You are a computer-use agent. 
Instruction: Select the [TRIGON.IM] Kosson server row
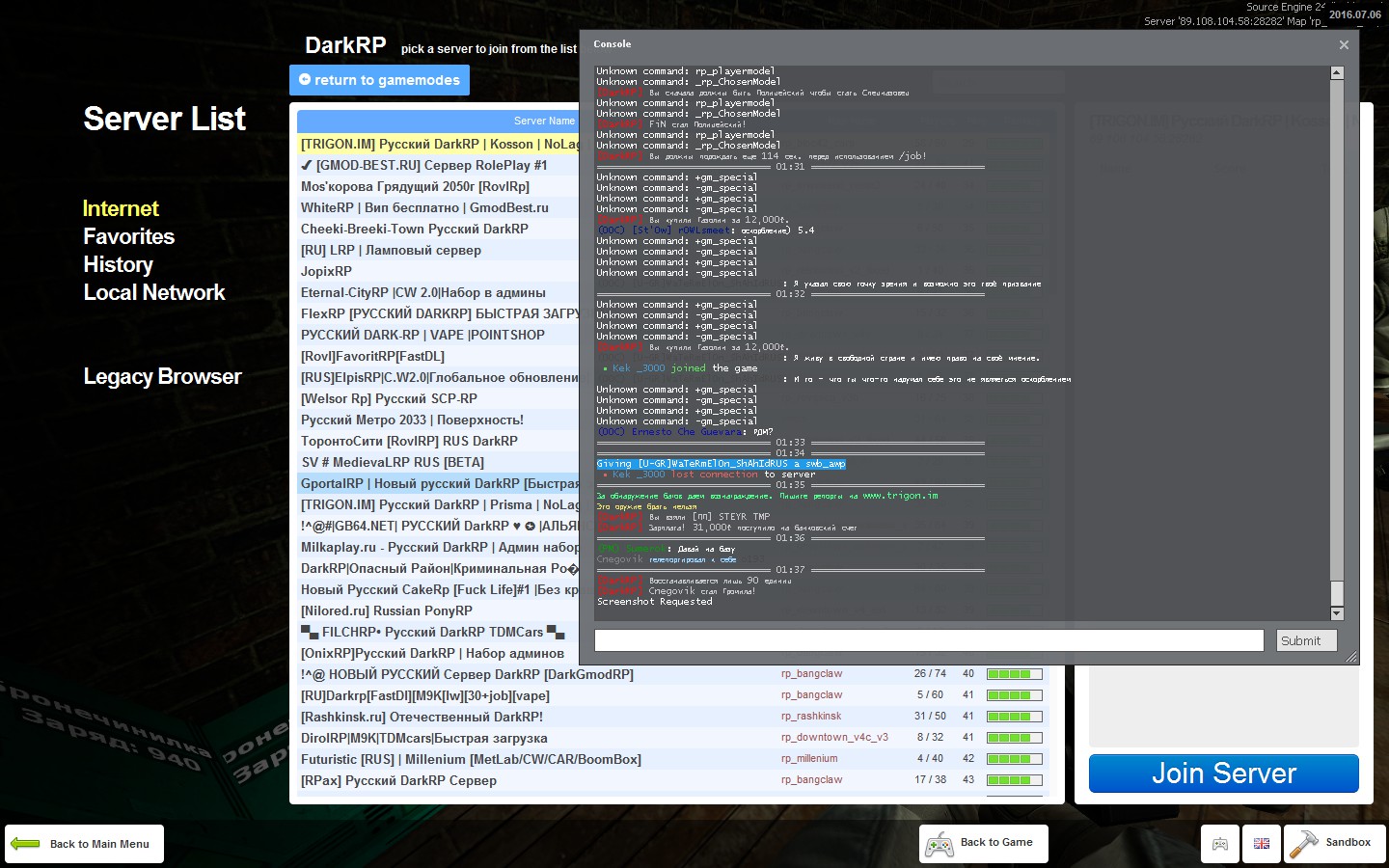pos(439,144)
